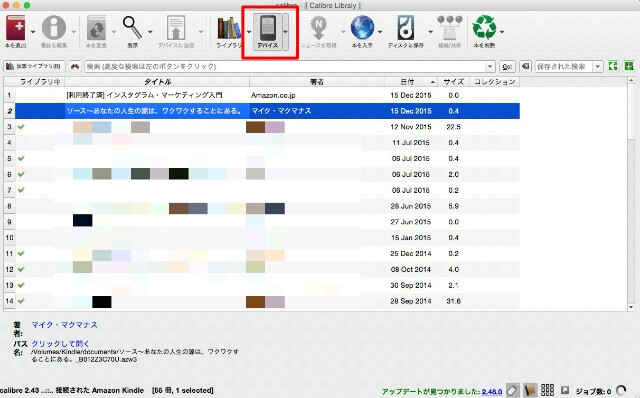Click the size value 22.5
The width and height of the screenshot is (640, 398).
pyautogui.click(x=453, y=127)
